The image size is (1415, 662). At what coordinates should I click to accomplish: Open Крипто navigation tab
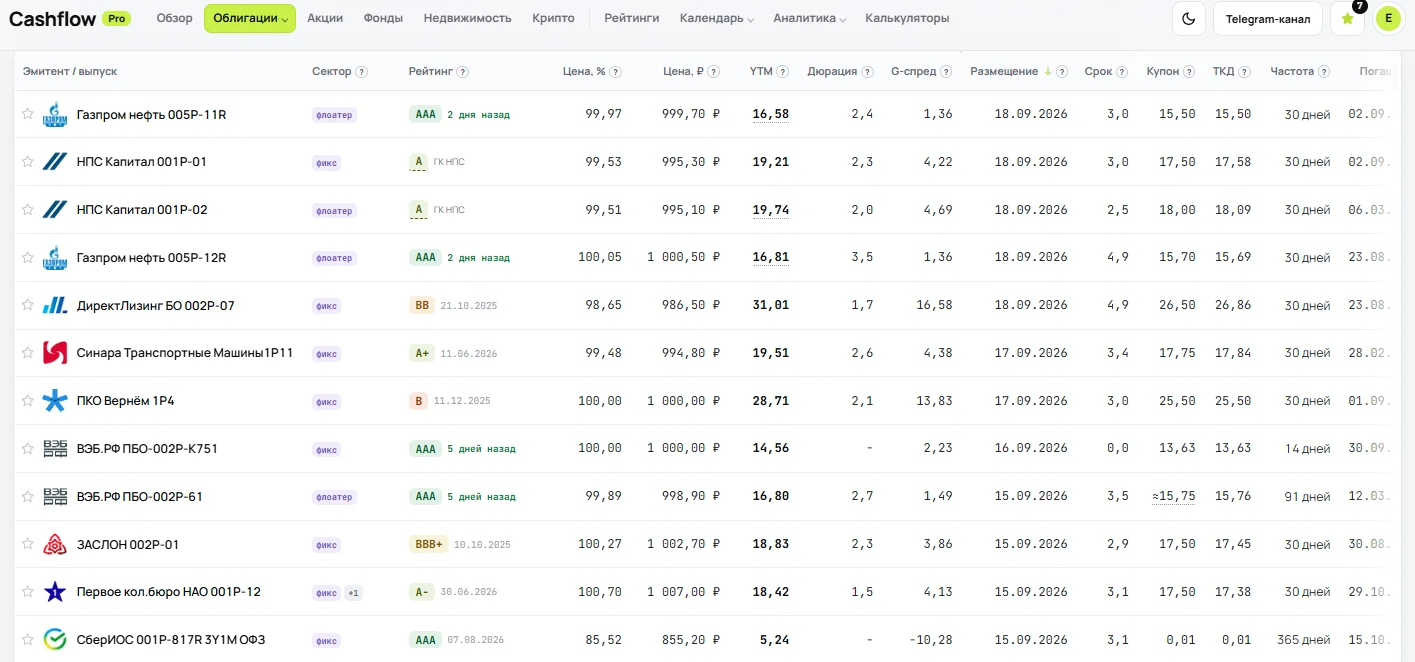(553, 18)
